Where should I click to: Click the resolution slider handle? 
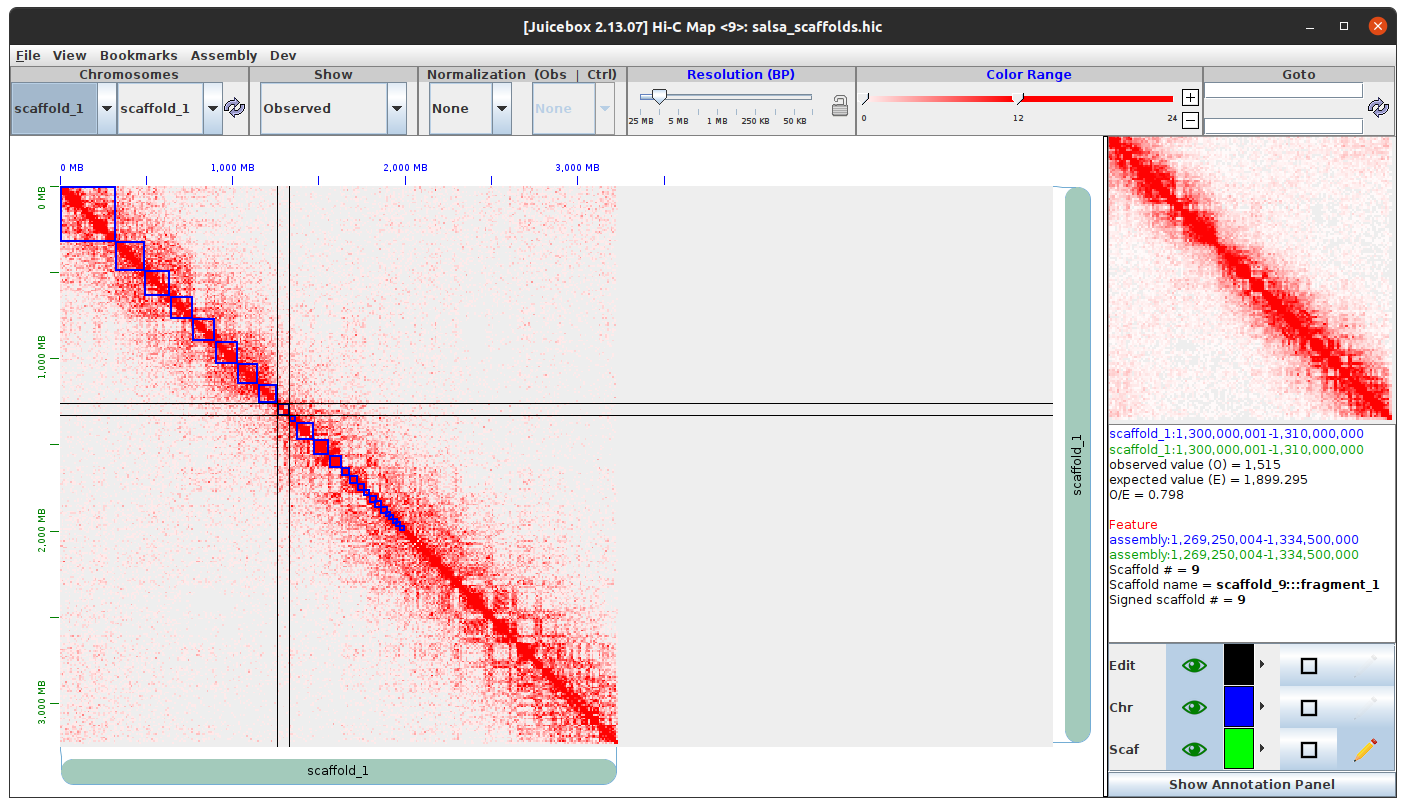pos(659,97)
